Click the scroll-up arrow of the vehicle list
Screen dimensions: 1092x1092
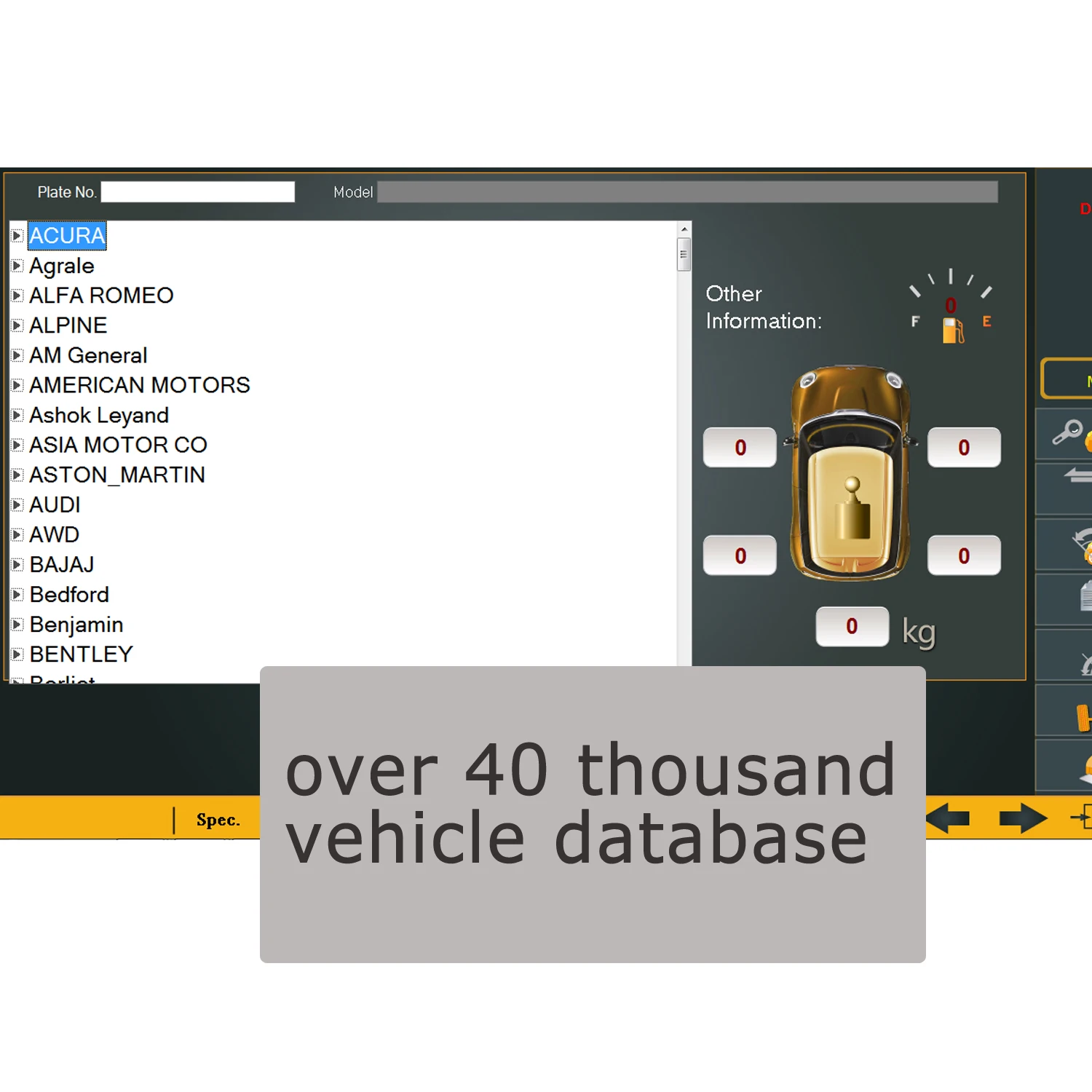point(684,229)
